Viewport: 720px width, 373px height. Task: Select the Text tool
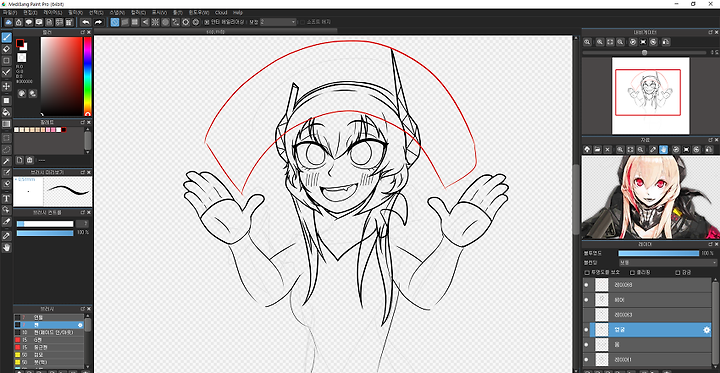(6, 198)
